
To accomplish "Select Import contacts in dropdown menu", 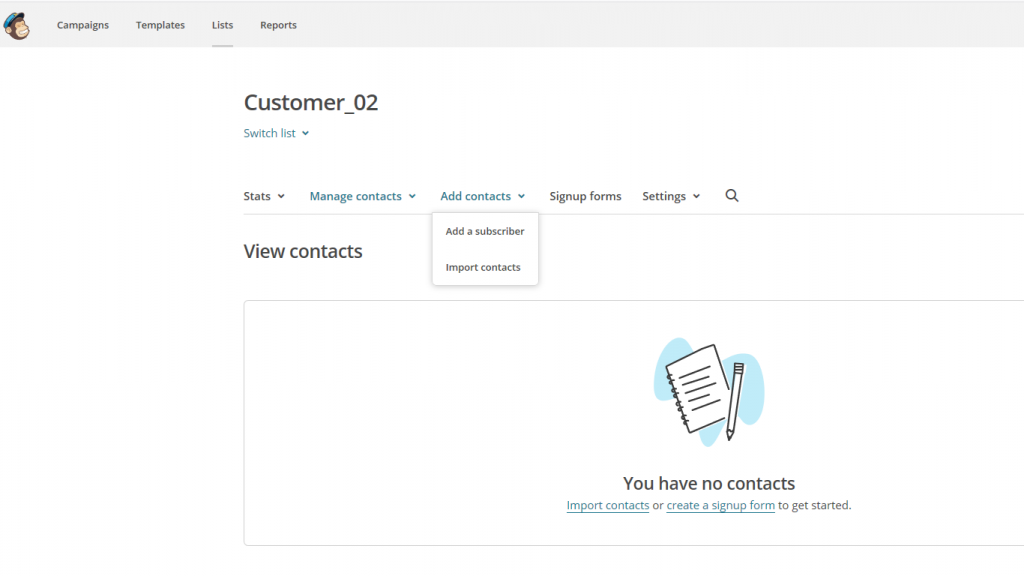I will [483, 267].
